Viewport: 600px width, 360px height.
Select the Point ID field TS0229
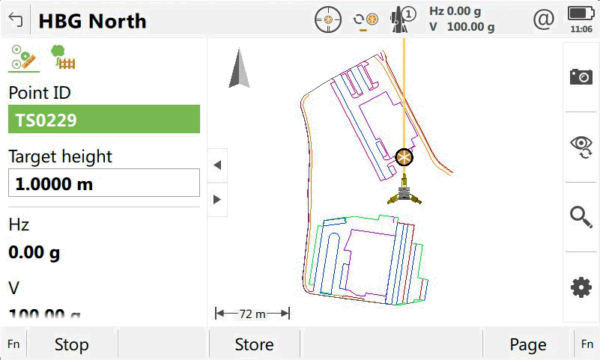coord(104,119)
